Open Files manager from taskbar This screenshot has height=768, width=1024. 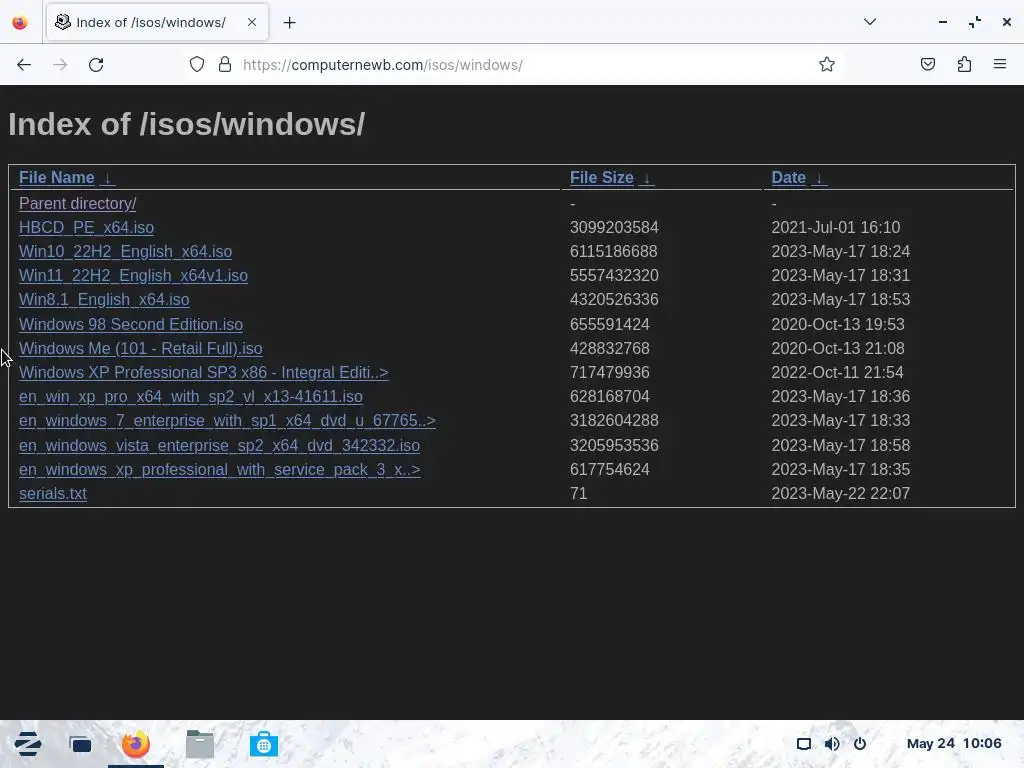200,744
